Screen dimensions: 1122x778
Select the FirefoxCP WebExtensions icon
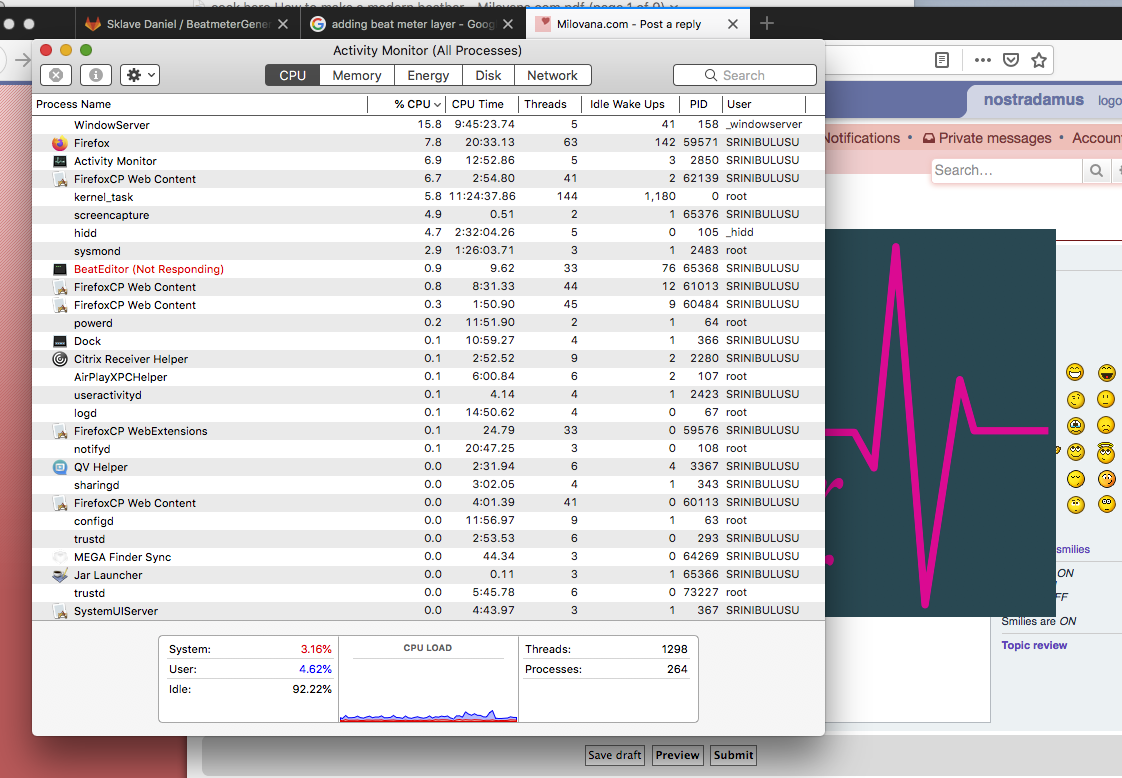(x=60, y=431)
